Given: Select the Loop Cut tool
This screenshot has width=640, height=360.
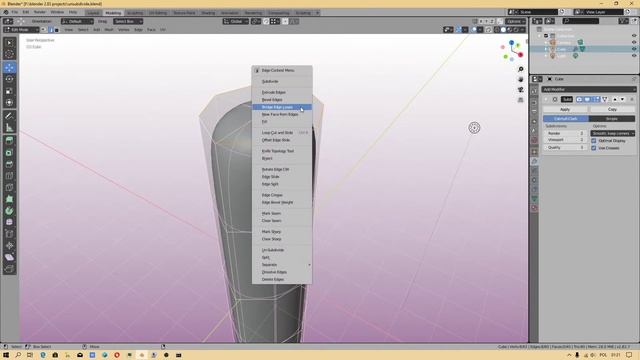Looking at the screenshot, I should 9,176.
